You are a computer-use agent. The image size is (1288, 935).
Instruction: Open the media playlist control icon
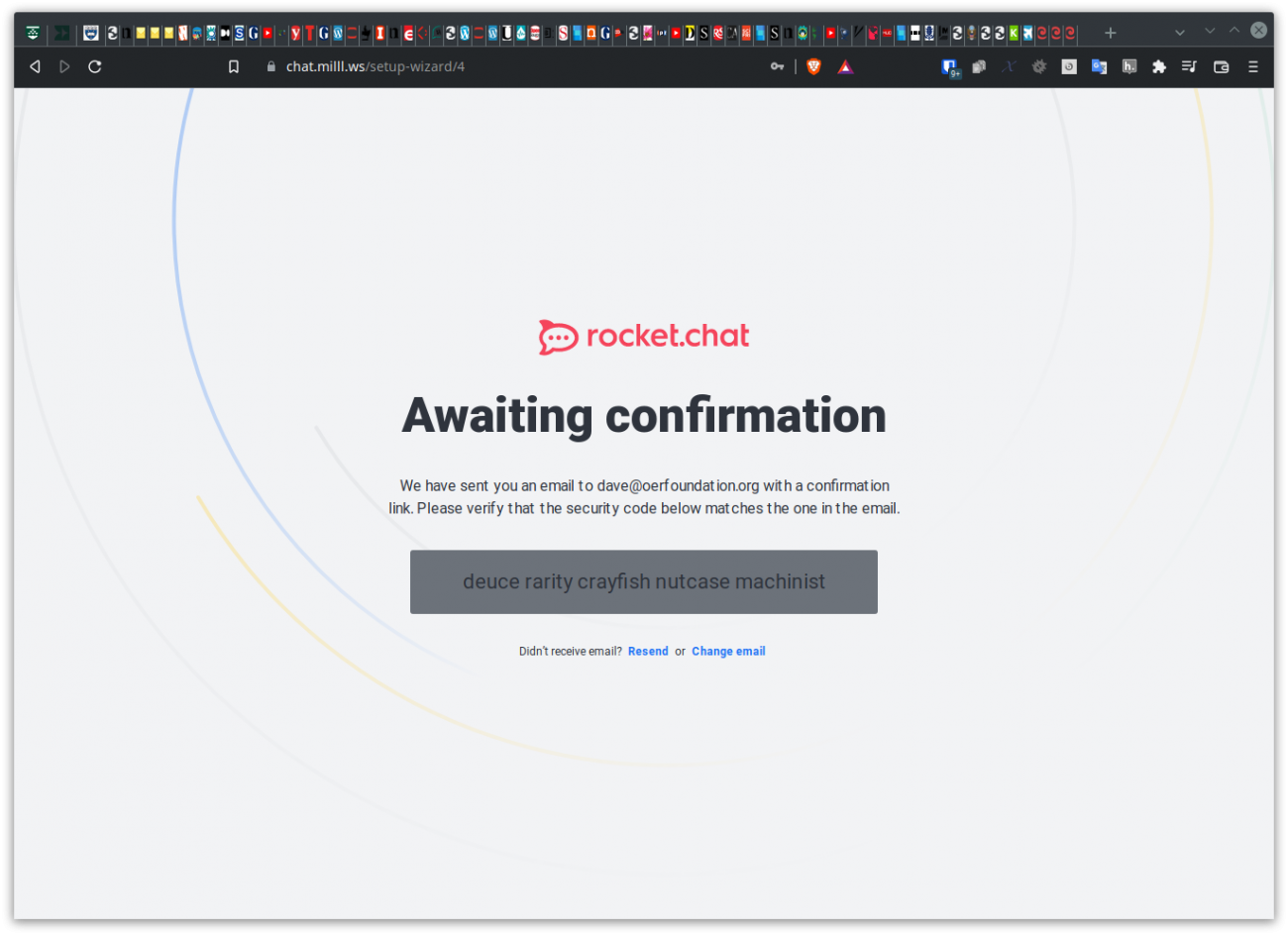pyautogui.click(x=1189, y=66)
